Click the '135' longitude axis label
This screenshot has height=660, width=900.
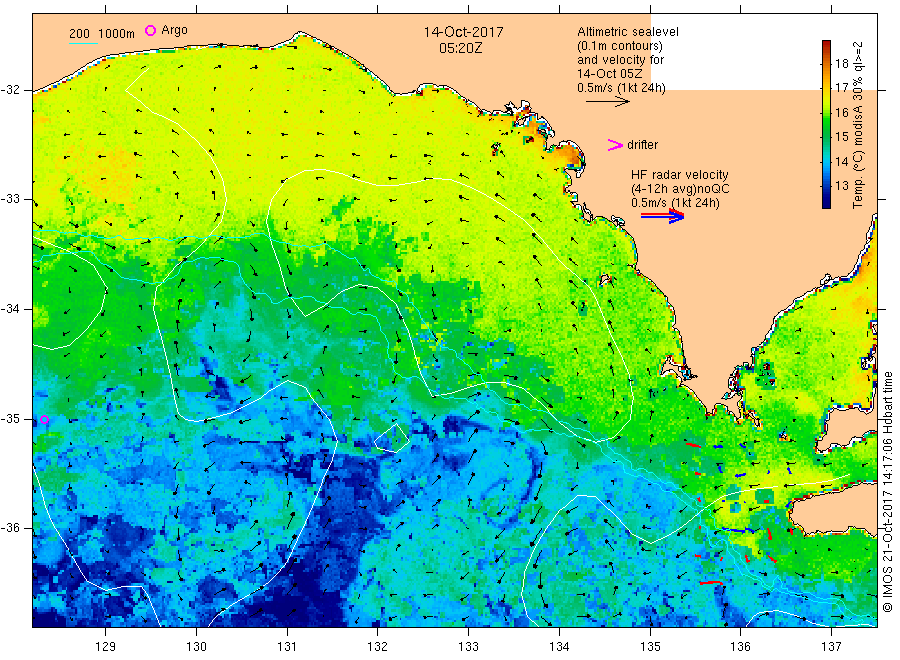click(x=650, y=646)
